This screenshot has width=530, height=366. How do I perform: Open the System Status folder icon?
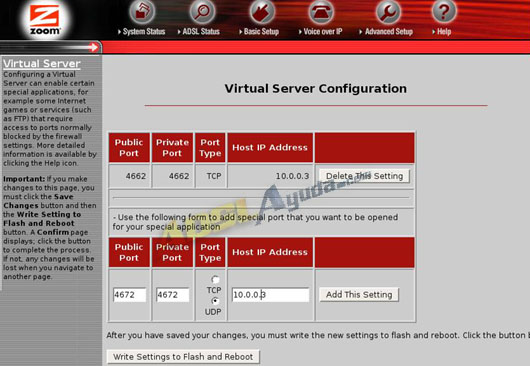142,12
